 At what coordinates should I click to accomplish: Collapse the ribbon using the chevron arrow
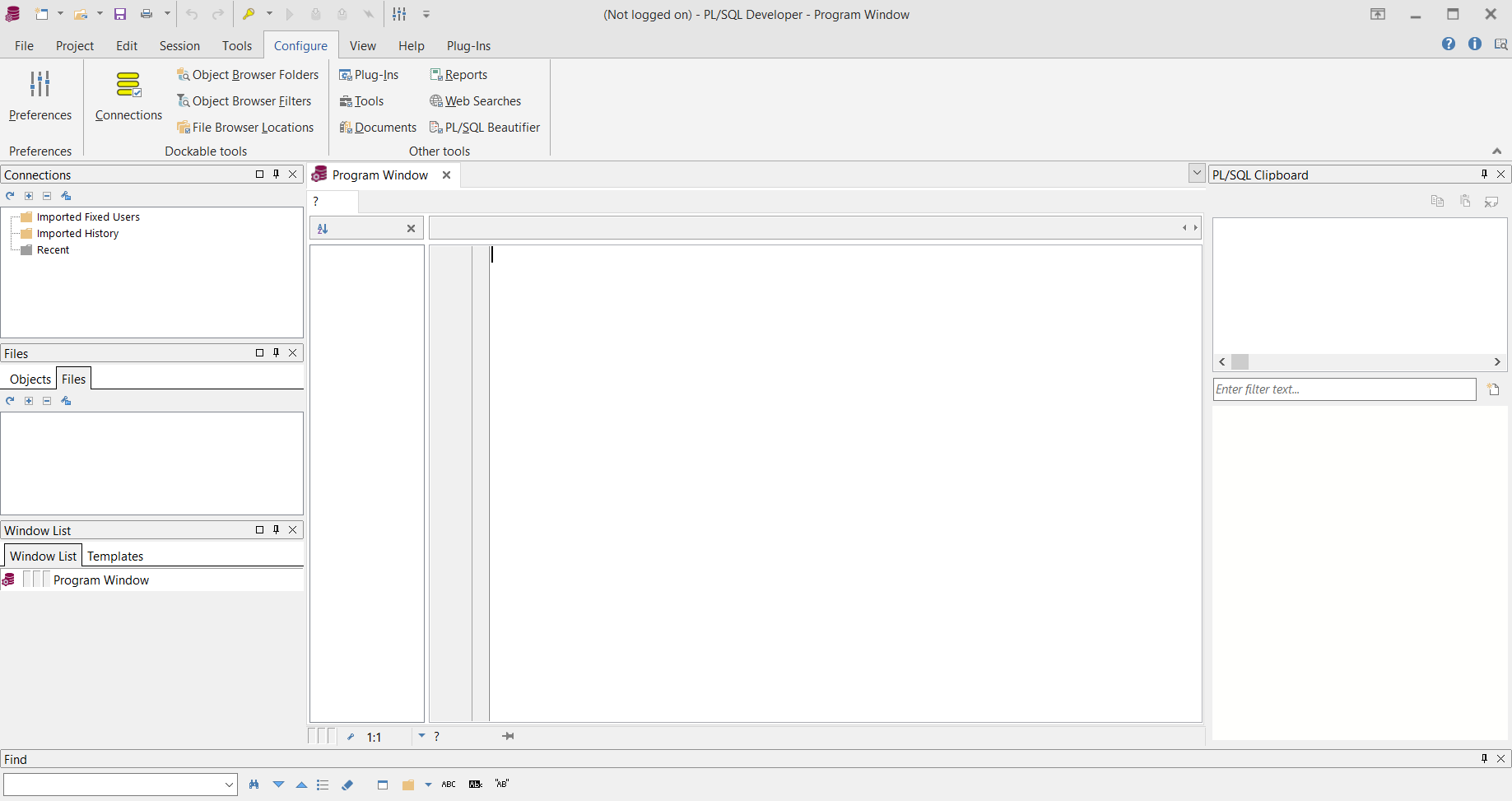[x=1496, y=151]
